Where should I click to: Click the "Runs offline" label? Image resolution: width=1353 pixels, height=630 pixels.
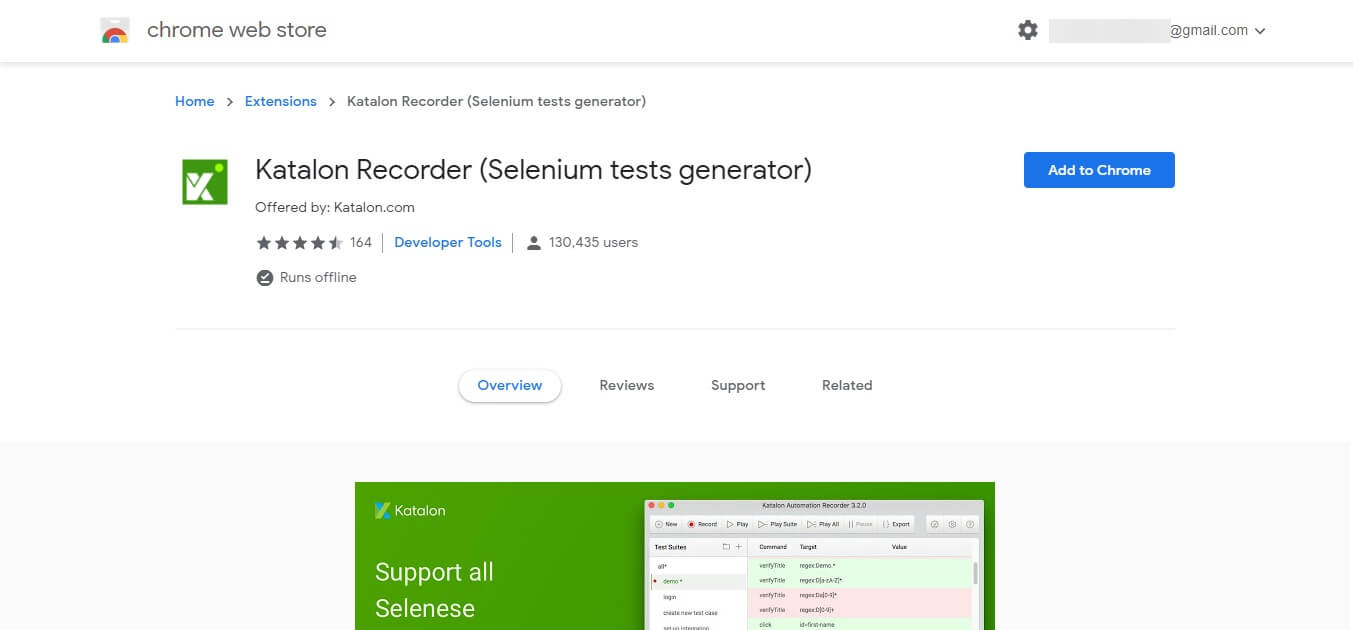pyautogui.click(x=318, y=277)
